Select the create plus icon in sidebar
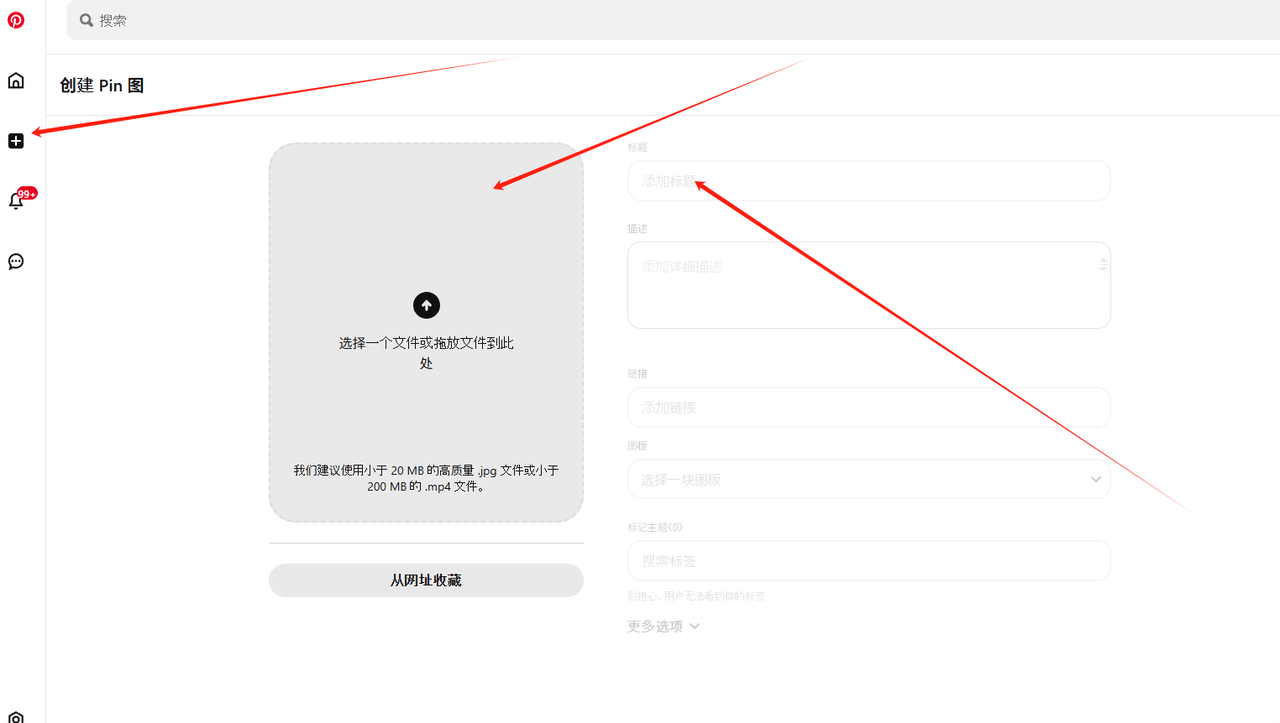The width and height of the screenshot is (1280, 723). point(16,141)
